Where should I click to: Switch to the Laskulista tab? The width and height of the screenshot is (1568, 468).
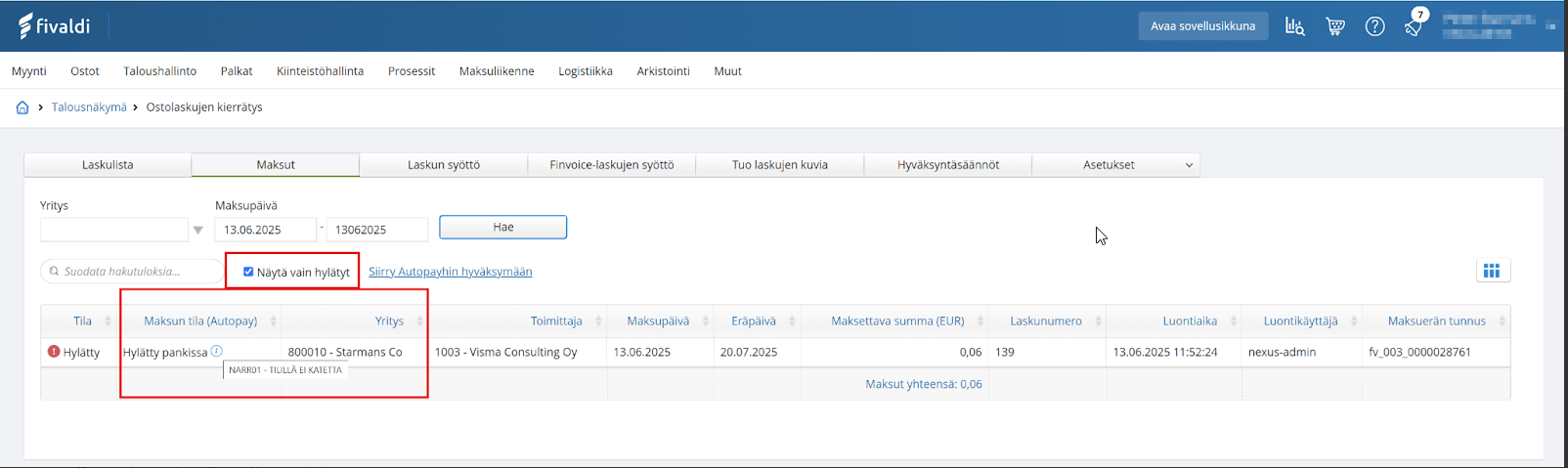click(x=108, y=165)
